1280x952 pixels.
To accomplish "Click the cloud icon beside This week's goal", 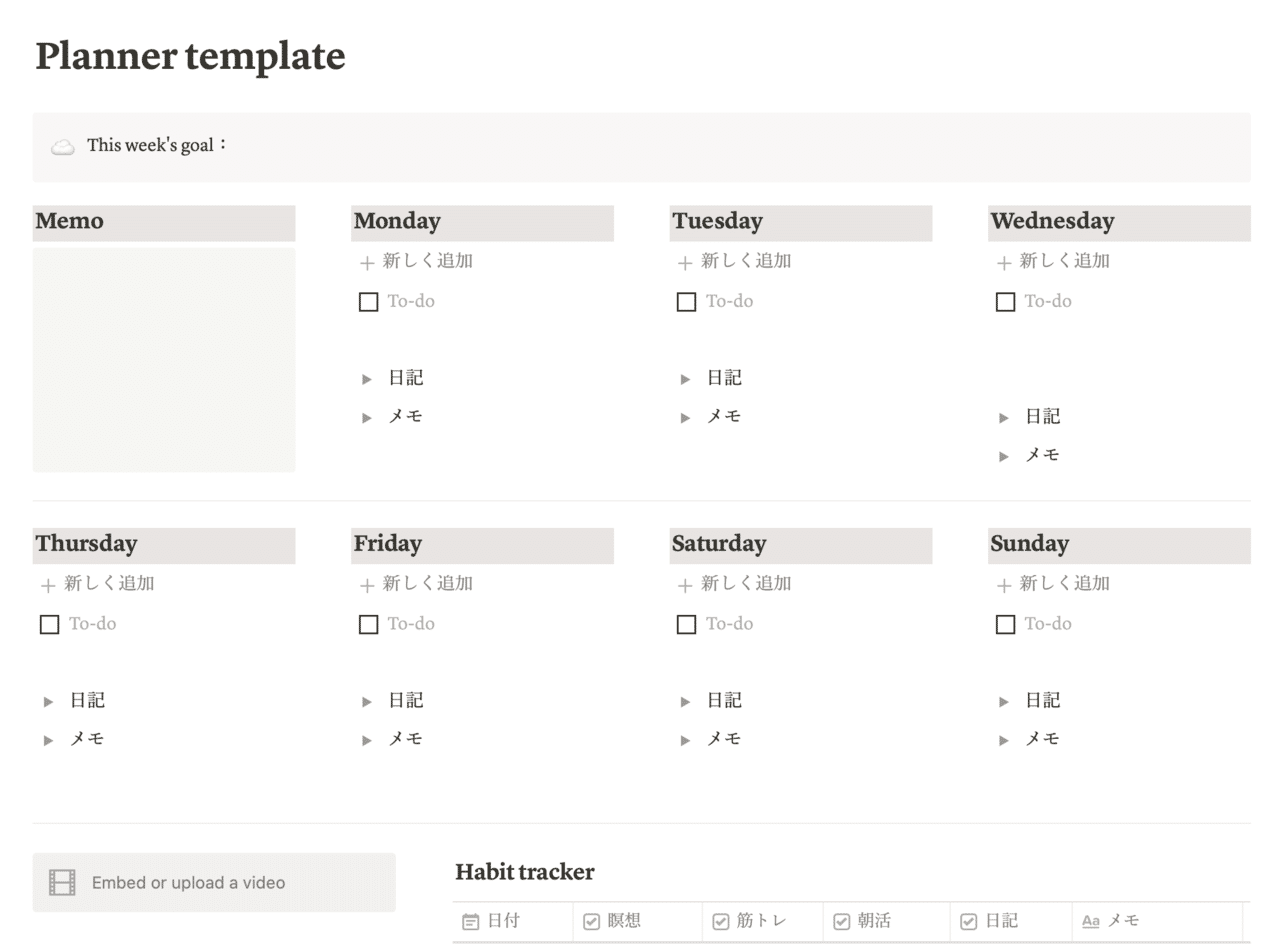I will coord(62,148).
